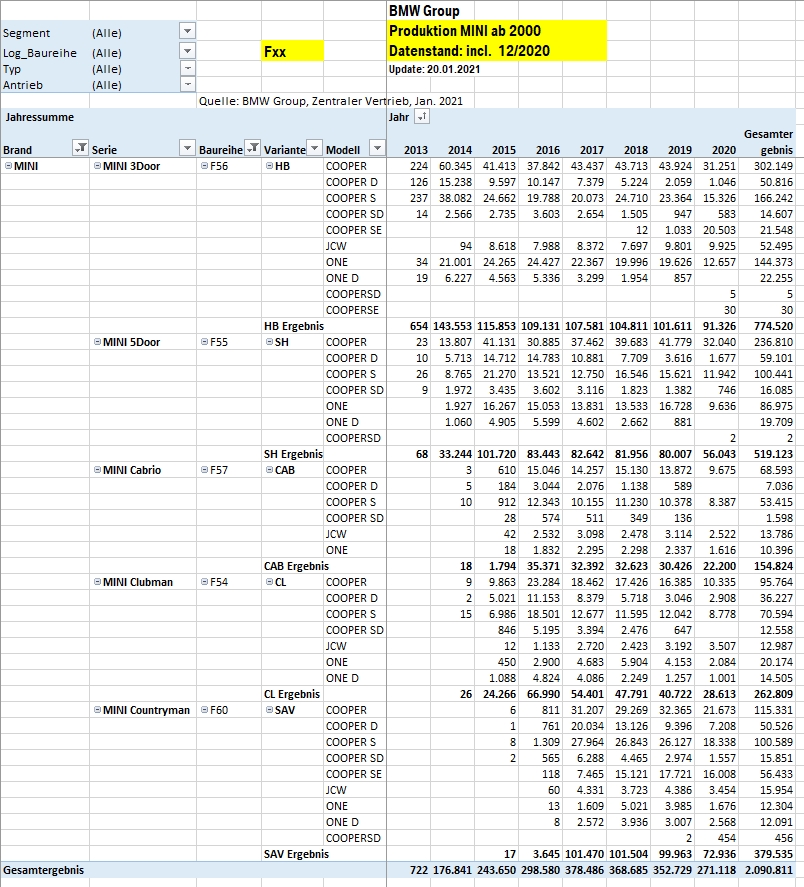The width and height of the screenshot is (804, 887).
Task: Open the Variante column filter button
Action: tap(314, 149)
